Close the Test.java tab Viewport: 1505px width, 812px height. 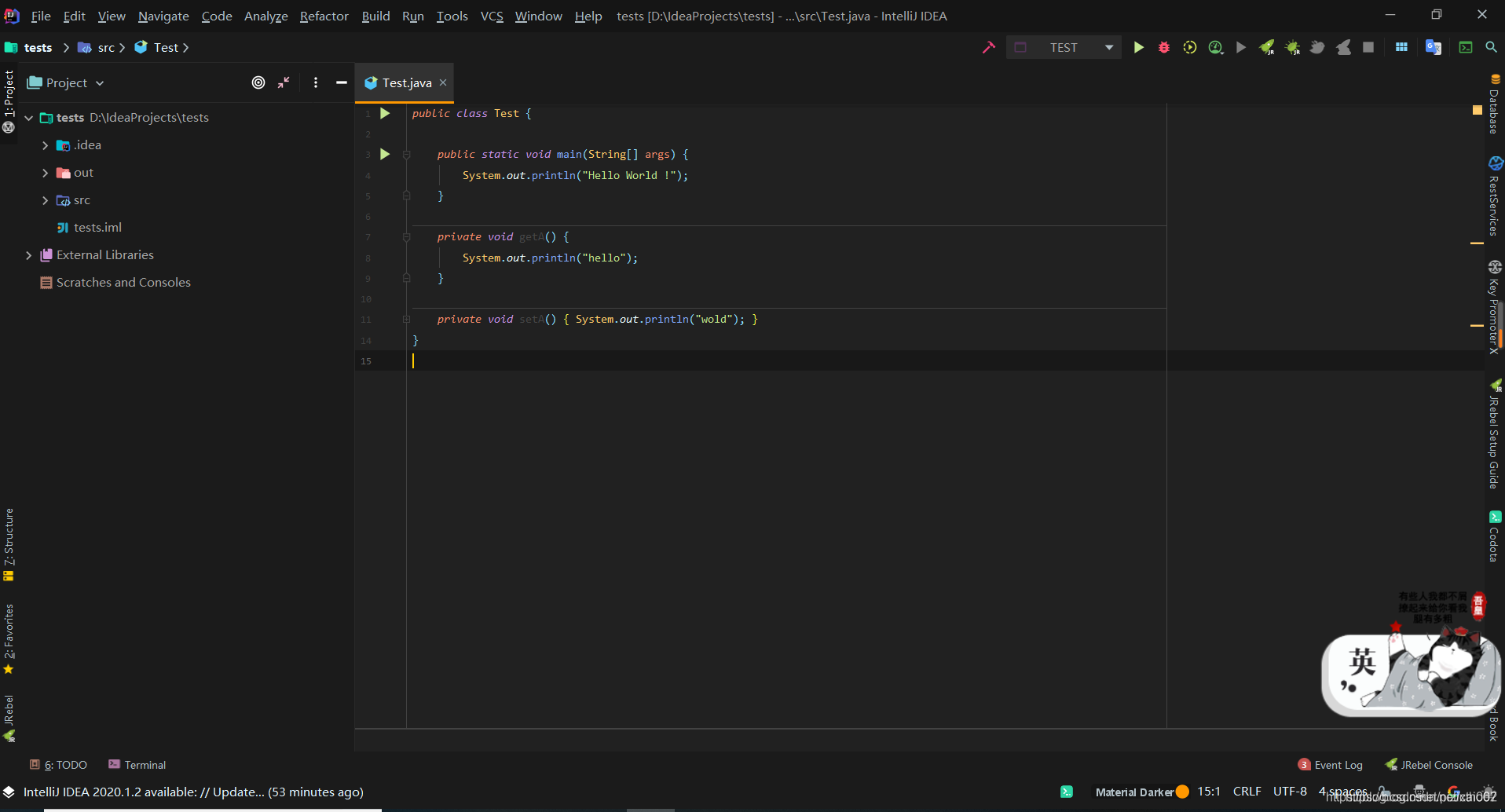443,82
